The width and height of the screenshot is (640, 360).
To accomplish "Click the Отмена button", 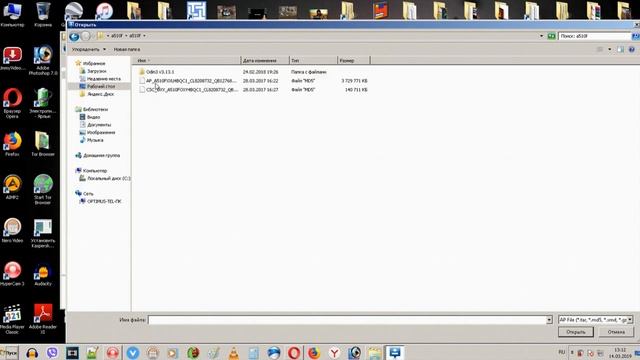I will click(x=616, y=332).
